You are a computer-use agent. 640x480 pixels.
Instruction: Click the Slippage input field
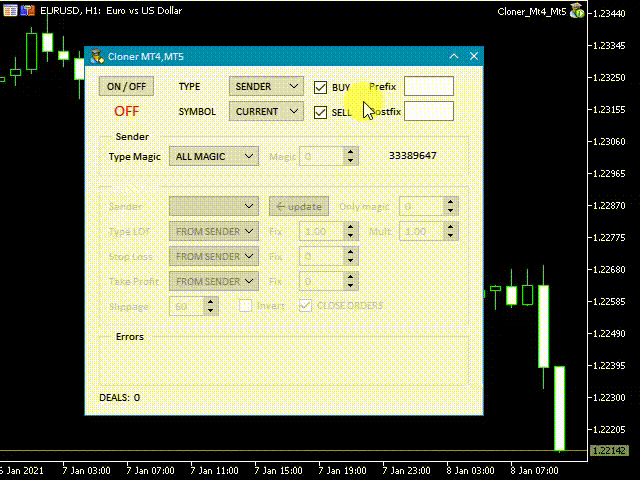click(x=186, y=306)
